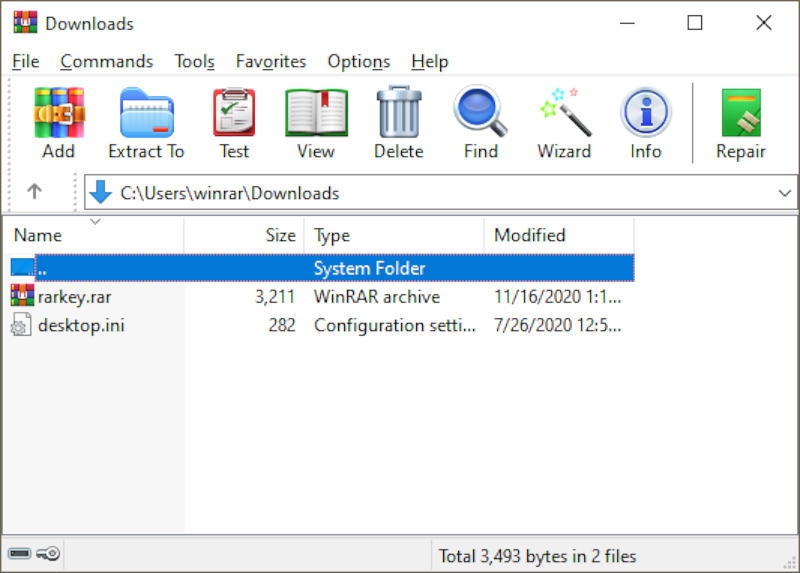Expand the address path dropdown

(784, 193)
